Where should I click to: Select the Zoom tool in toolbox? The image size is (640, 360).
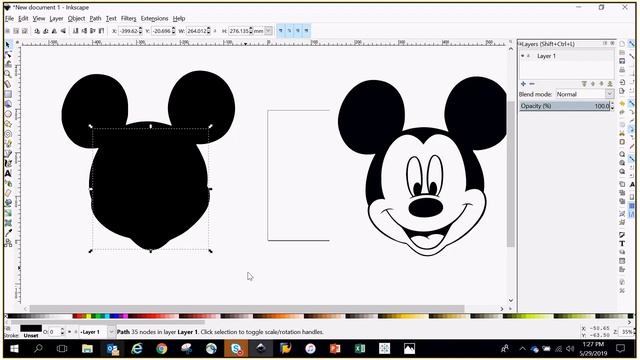point(8,74)
